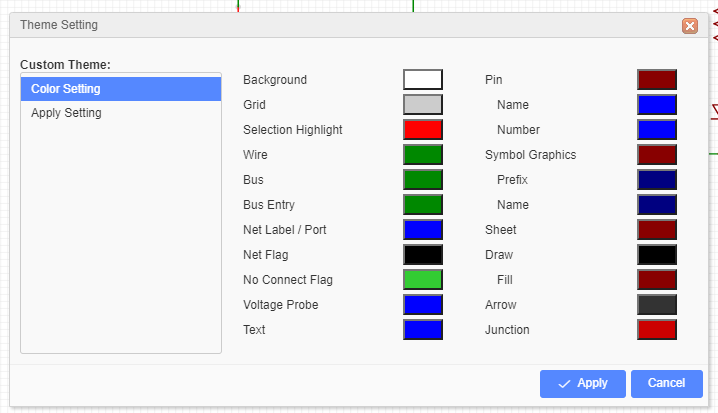Close the Theme Setting dialog with X

pos(690,26)
